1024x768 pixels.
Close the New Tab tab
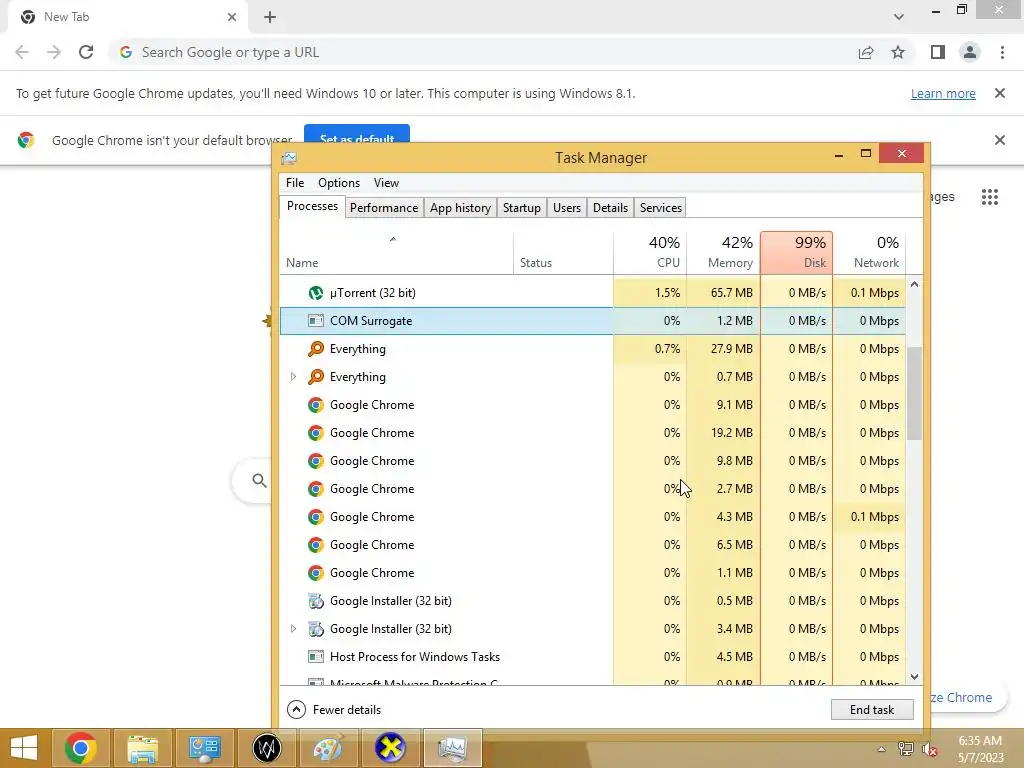click(x=232, y=17)
